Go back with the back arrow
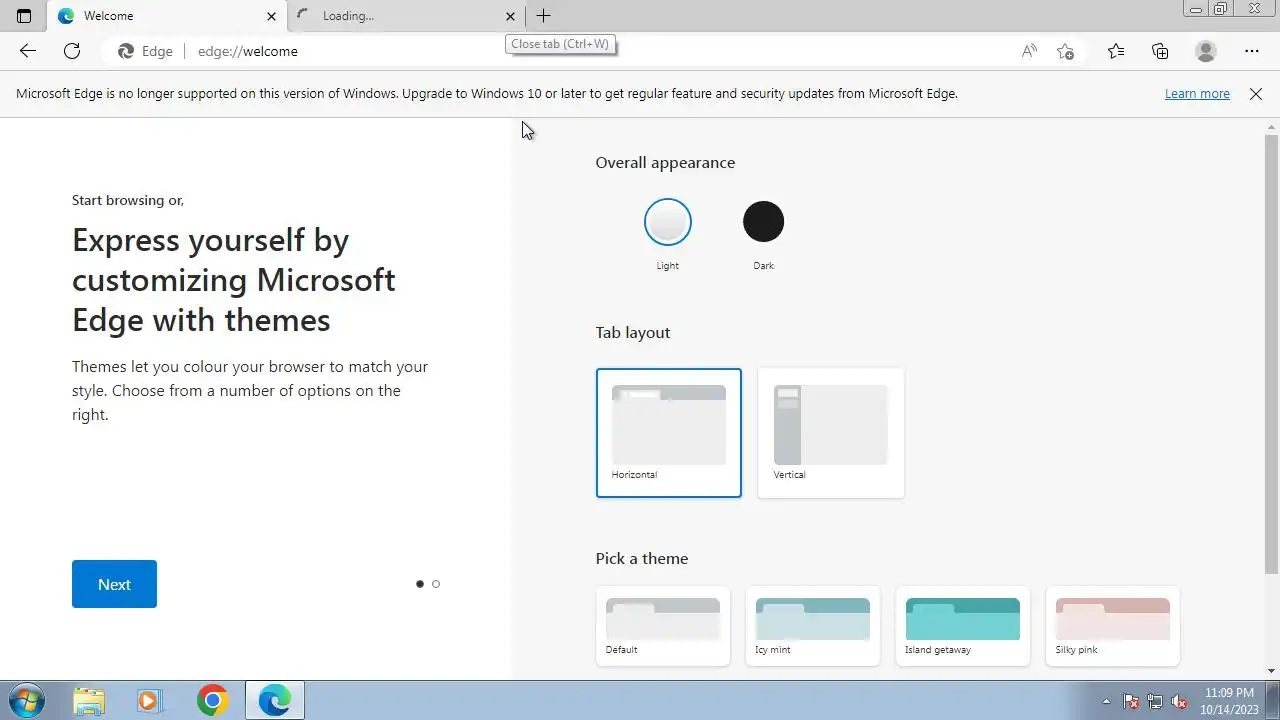 click(x=28, y=51)
